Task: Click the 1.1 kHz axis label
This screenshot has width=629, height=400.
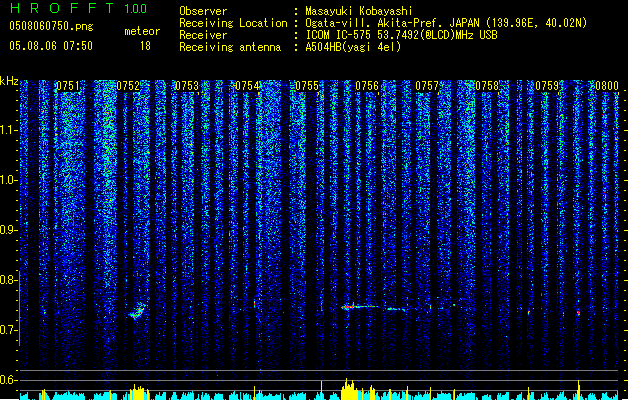Action: [x=8, y=130]
